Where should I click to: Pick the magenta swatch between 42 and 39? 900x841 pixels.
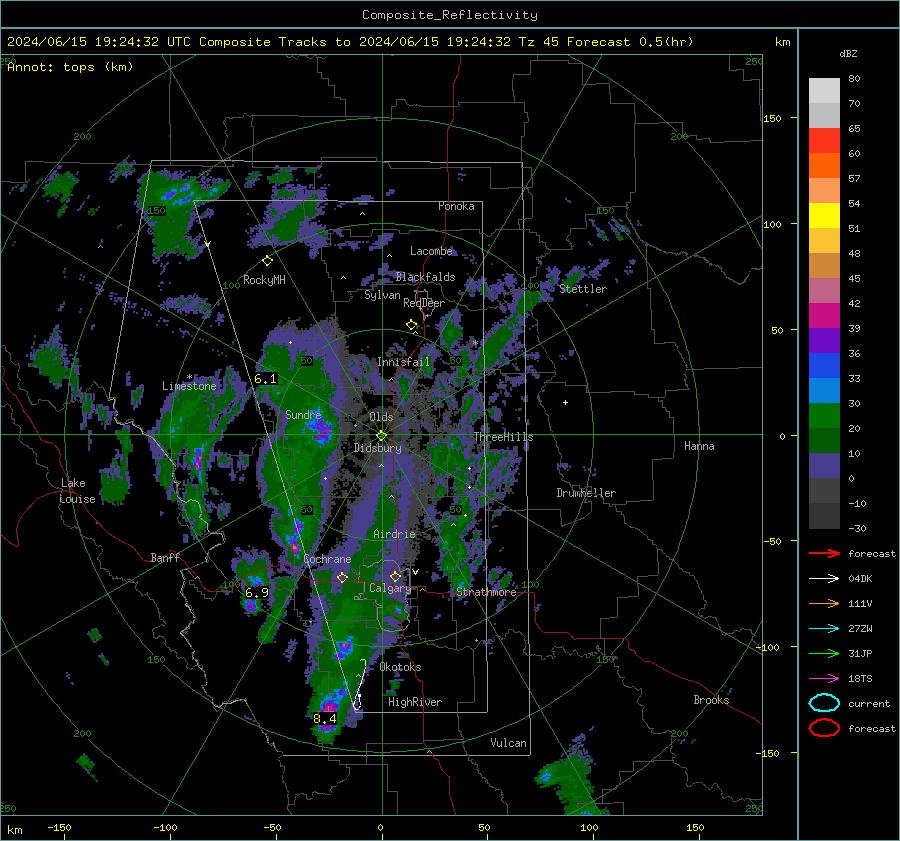[x=824, y=316]
